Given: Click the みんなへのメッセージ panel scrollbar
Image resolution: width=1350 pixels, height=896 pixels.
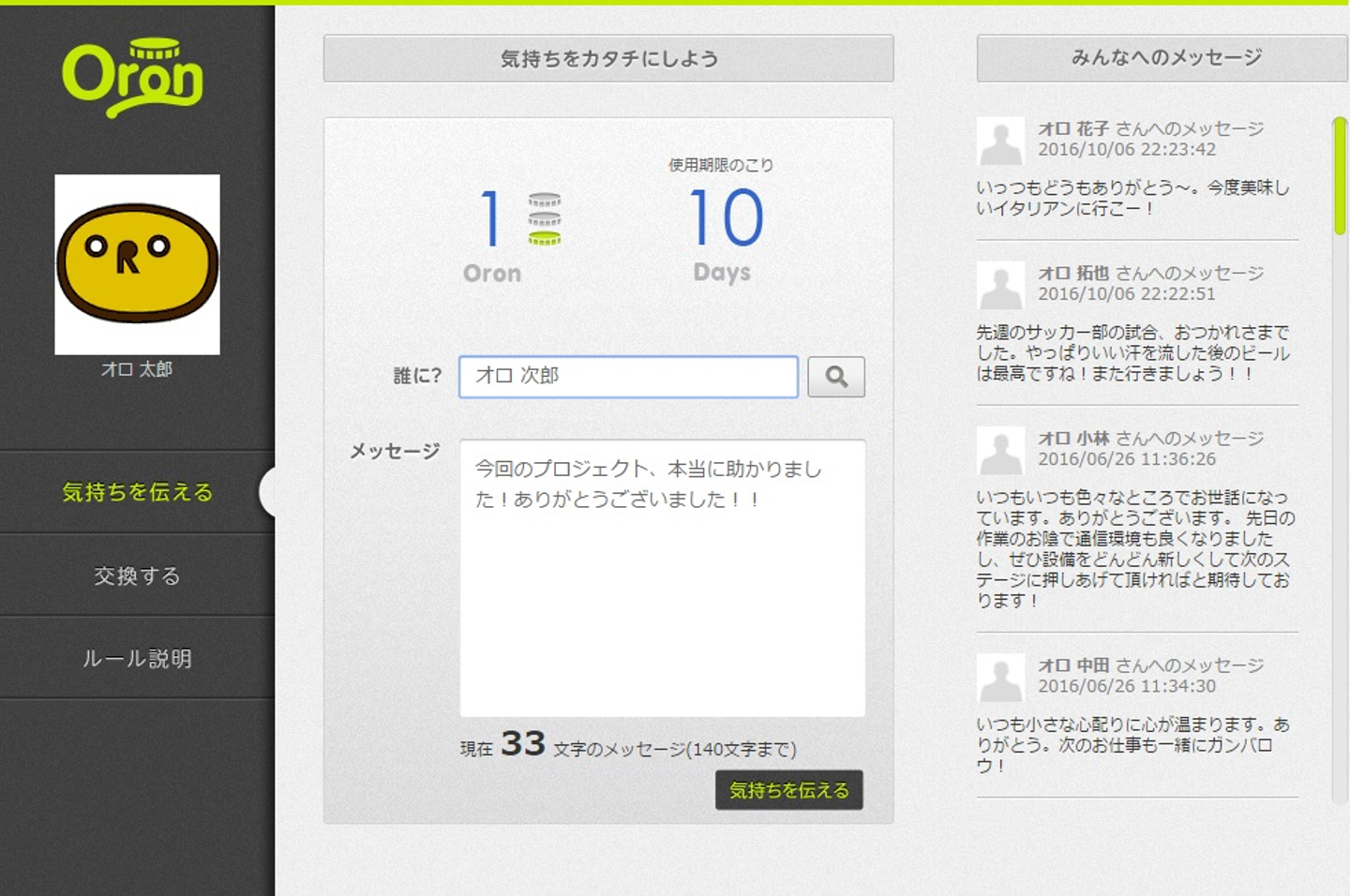Looking at the screenshot, I should point(1340,177).
